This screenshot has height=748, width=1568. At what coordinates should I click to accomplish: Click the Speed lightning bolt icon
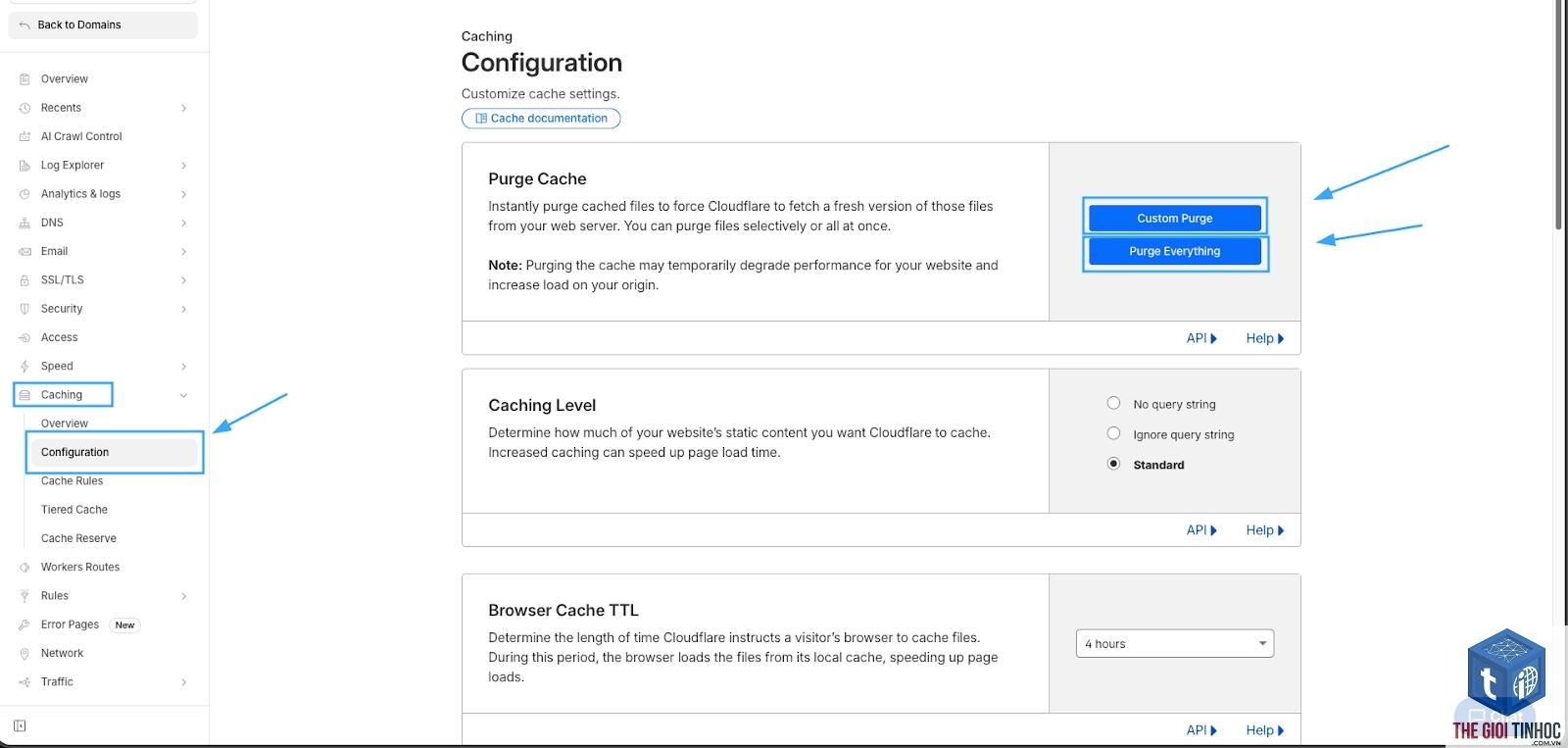pos(24,367)
